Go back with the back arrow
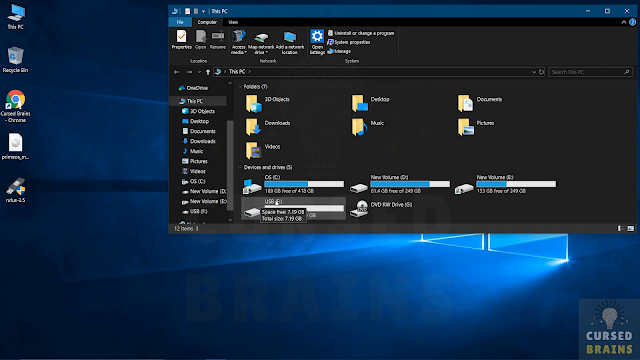640x360 pixels. (x=176, y=72)
